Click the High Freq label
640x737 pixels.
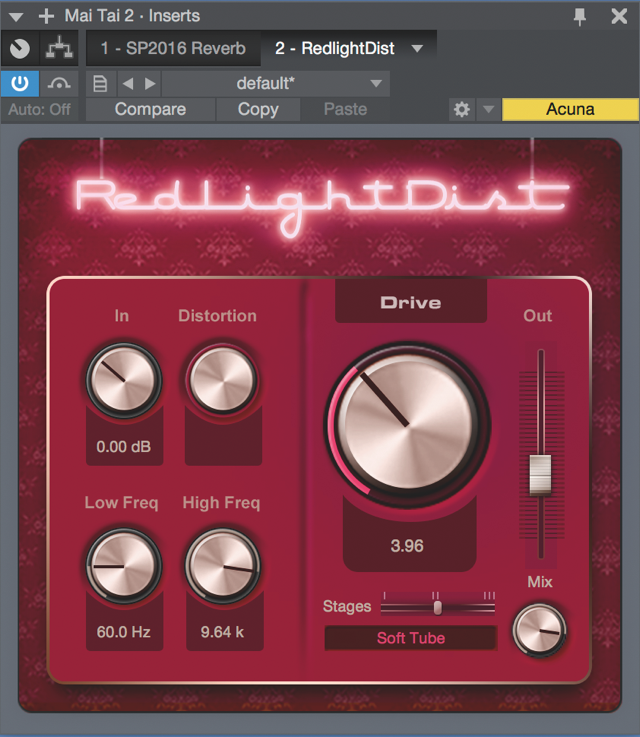point(221,503)
